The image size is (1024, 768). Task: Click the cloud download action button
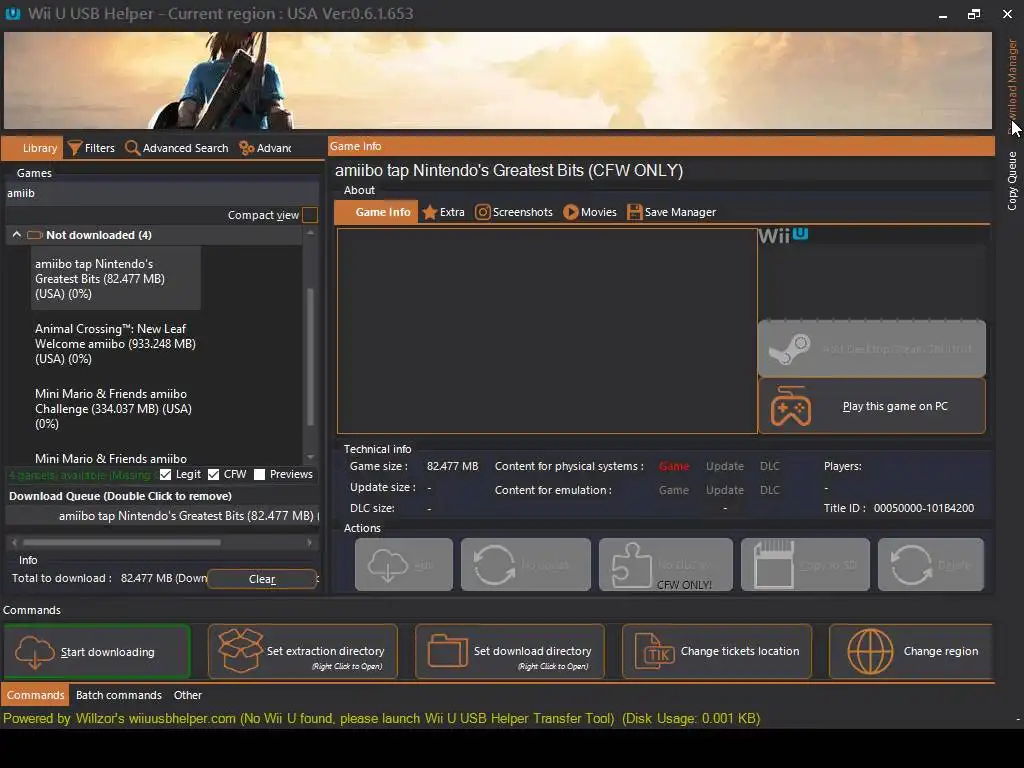click(x=404, y=565)
